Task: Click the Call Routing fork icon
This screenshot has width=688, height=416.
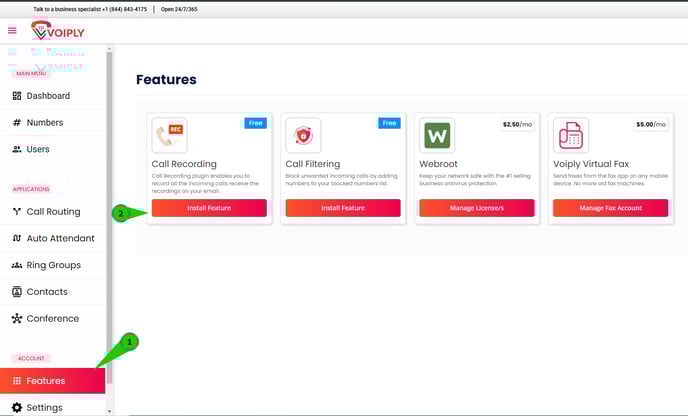Action: coord(17,212)
